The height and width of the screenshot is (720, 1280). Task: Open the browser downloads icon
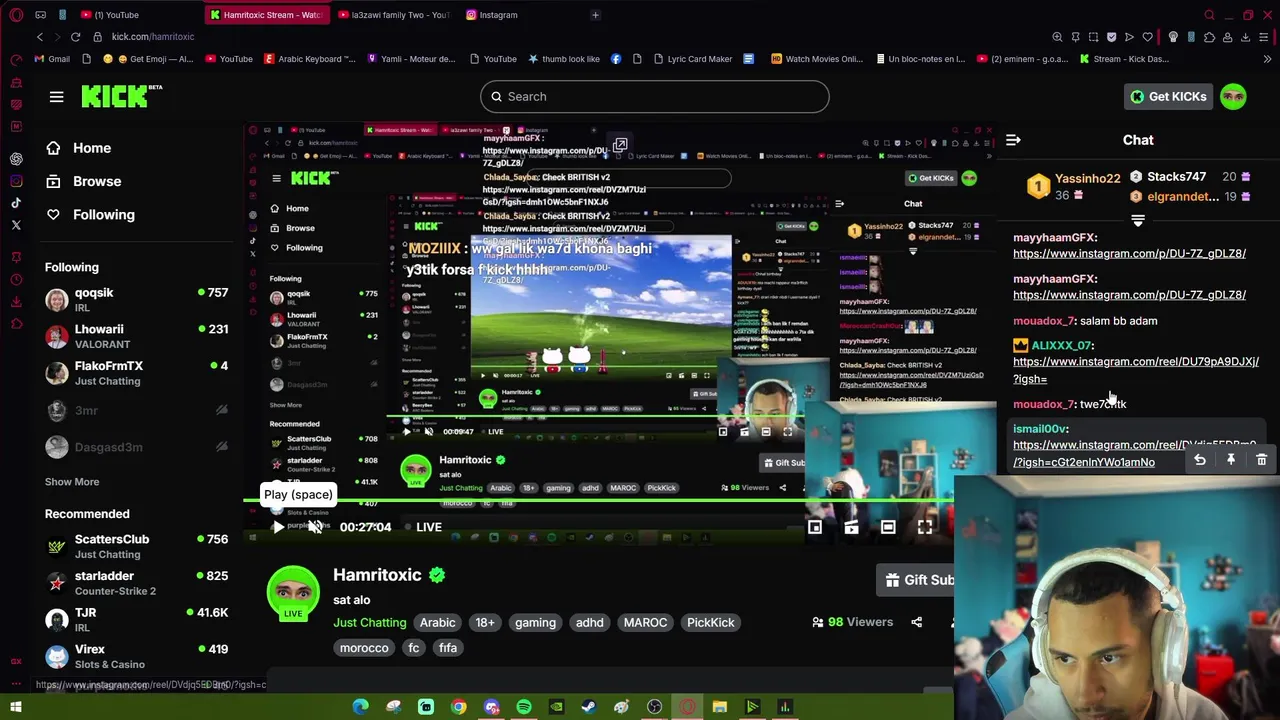click(1245, 37)
